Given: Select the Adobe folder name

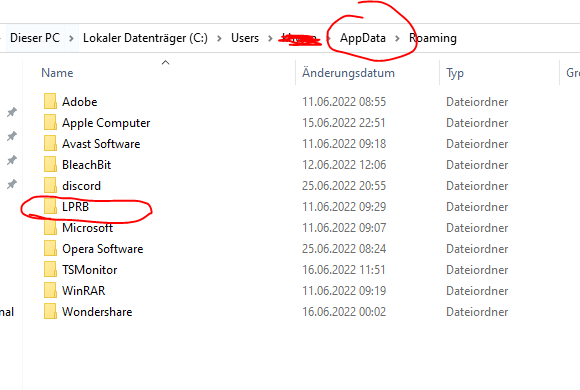Looking at the screenshot, I should pos(80,102).
